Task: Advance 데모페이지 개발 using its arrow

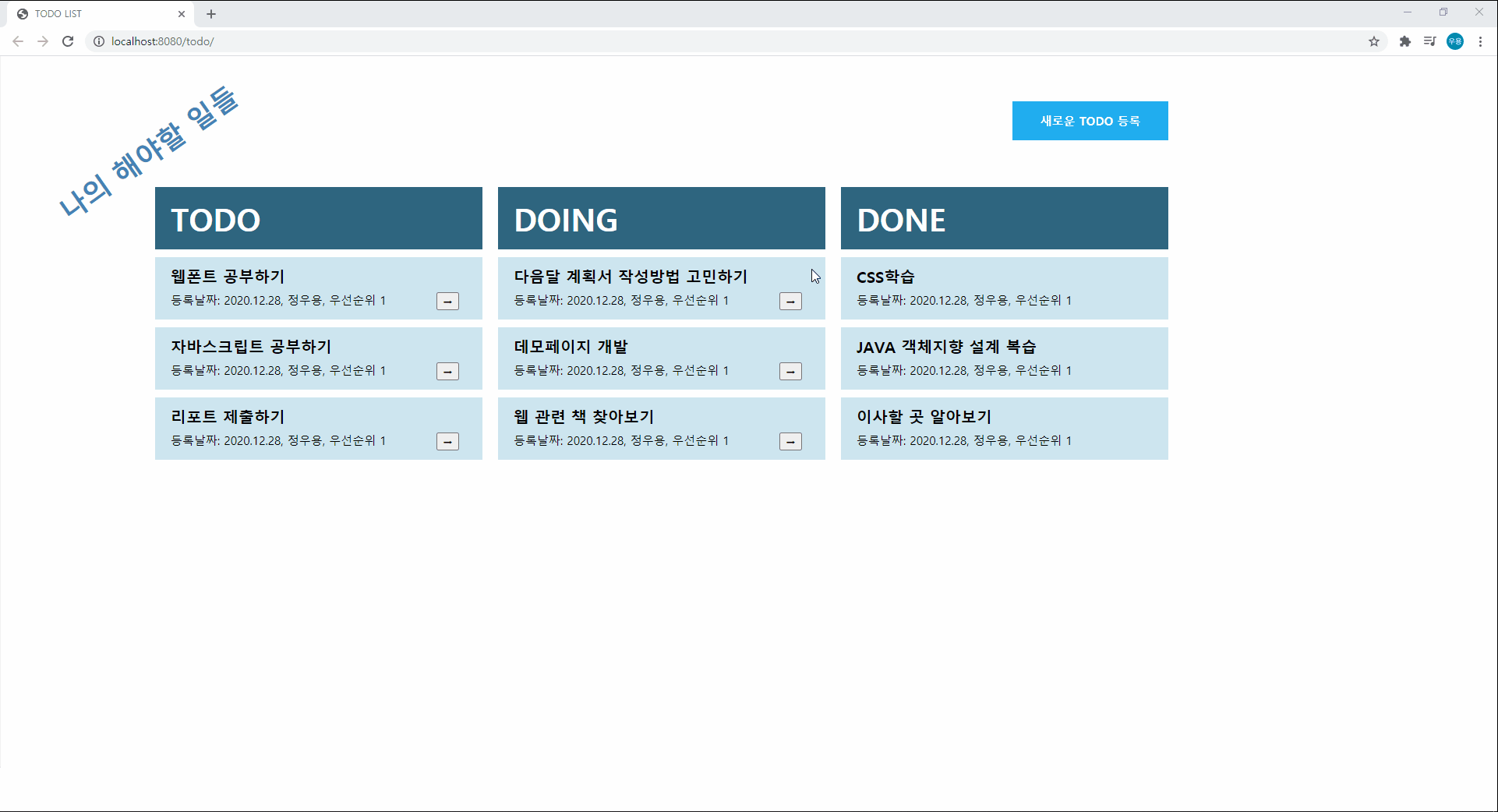Action: pyautogui.click(x=790, y=371)
